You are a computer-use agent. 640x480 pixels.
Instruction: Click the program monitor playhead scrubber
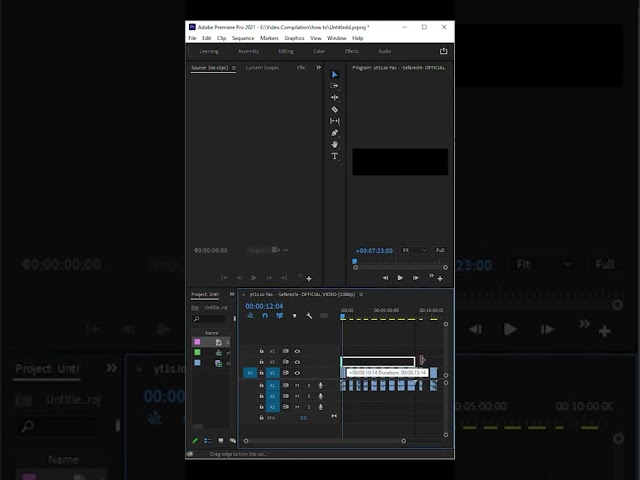[355, 261]
